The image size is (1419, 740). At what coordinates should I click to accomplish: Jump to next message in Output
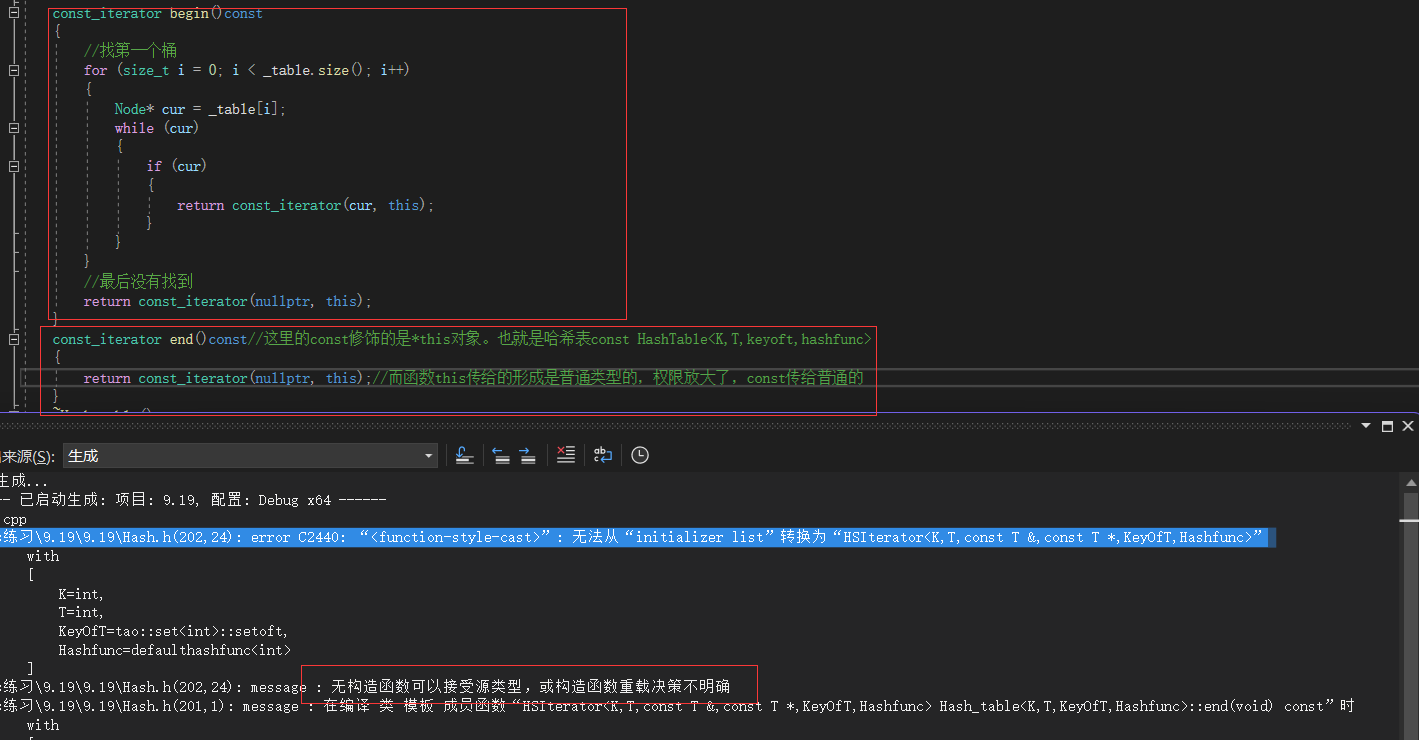pyautogui.click(x=528, y=455)
